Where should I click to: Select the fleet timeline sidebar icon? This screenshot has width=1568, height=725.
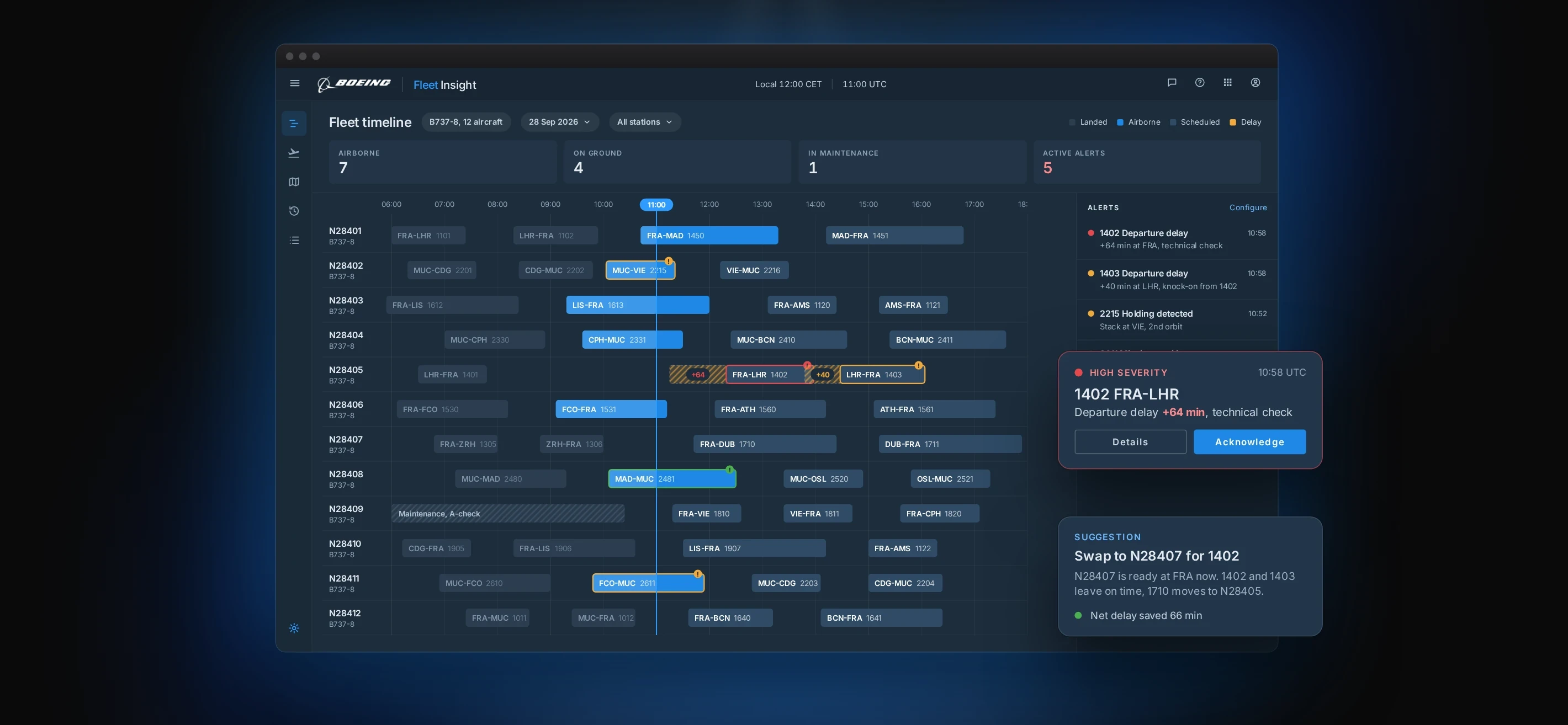(x=294, y=124)
